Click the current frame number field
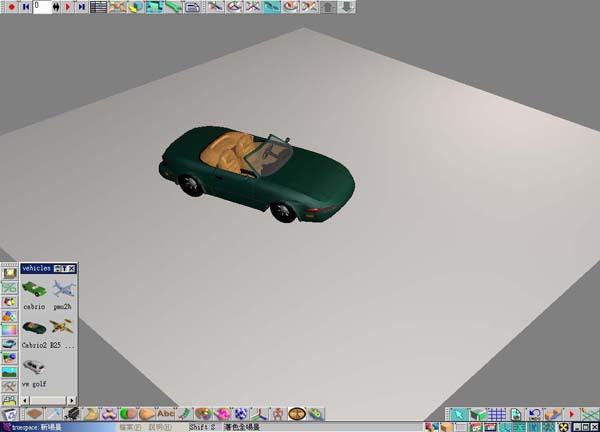The image size is (600, 432). click(43, 6)
